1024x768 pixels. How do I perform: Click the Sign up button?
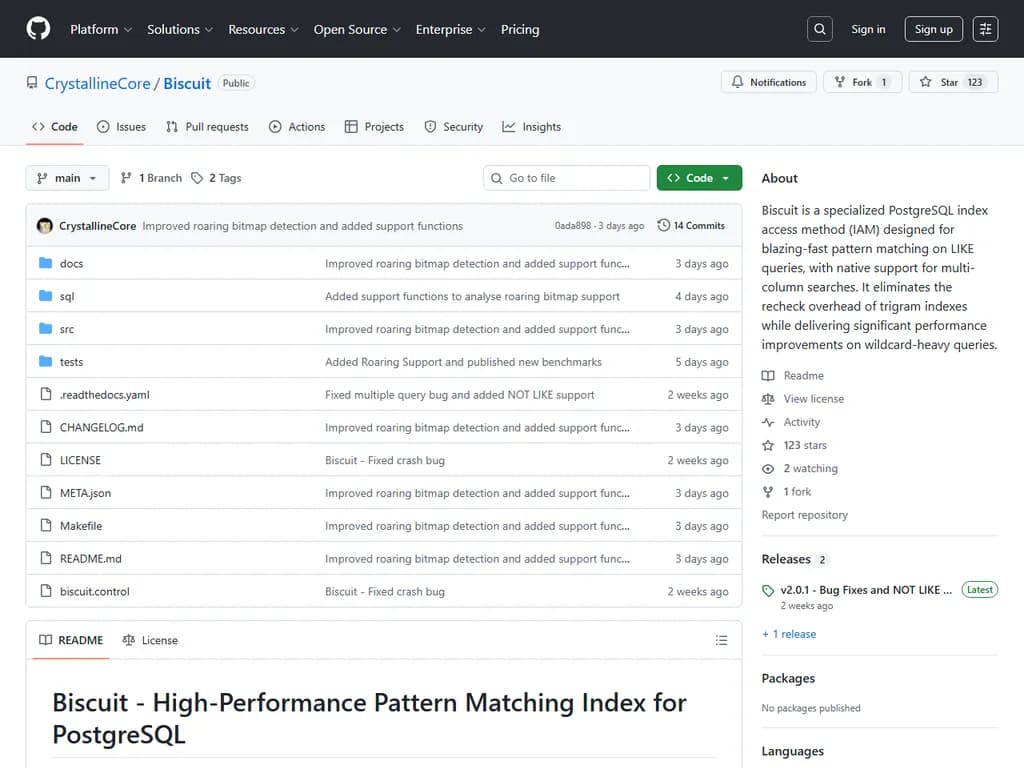pos(933,29)
